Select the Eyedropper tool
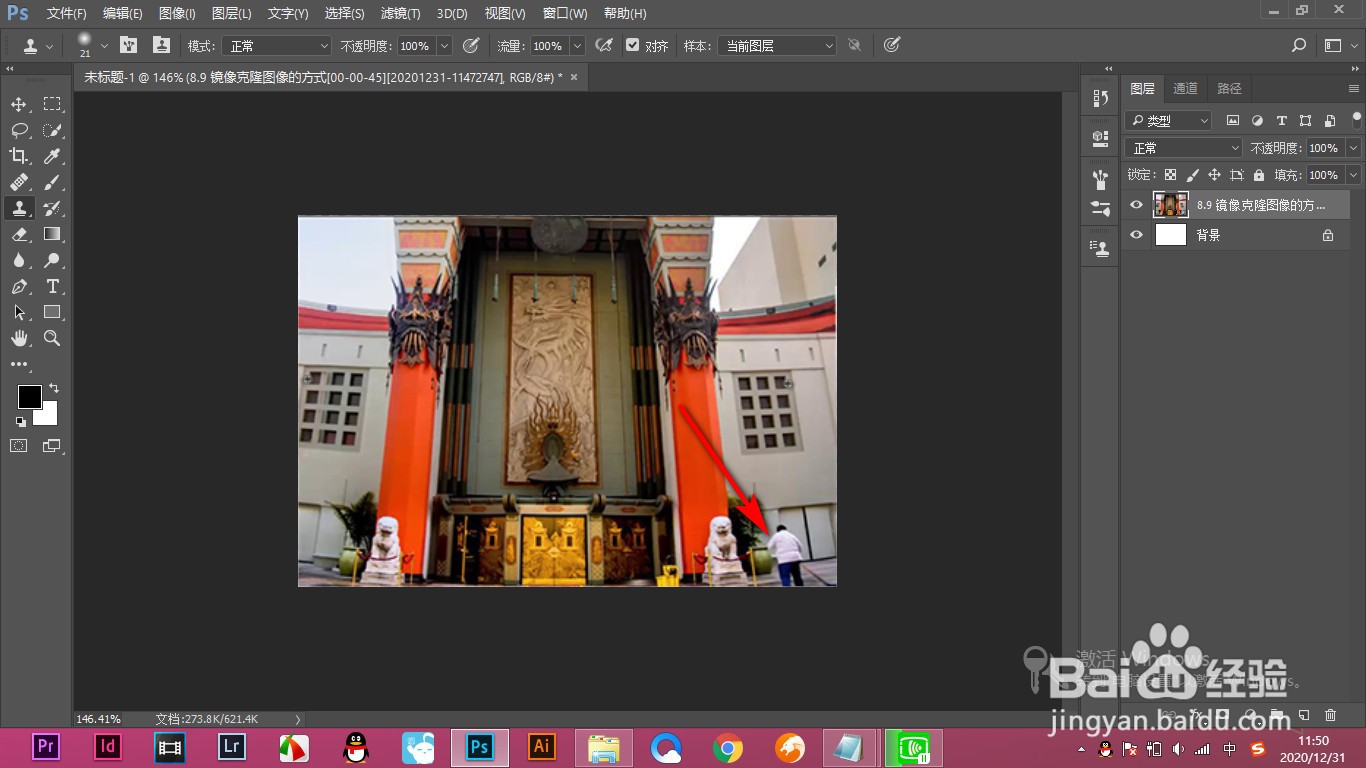 [x=52, y=156]
